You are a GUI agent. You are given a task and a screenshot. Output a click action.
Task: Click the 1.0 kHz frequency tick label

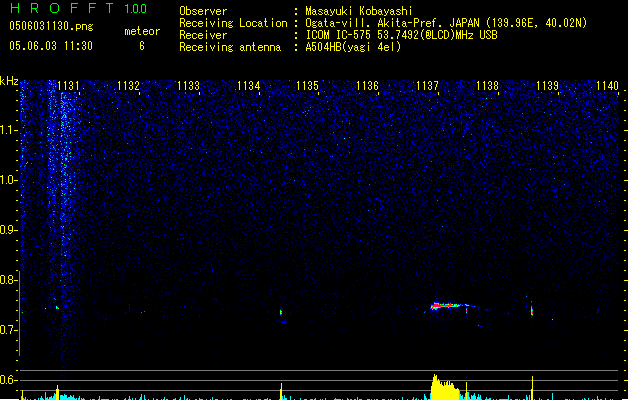point(8,180)
